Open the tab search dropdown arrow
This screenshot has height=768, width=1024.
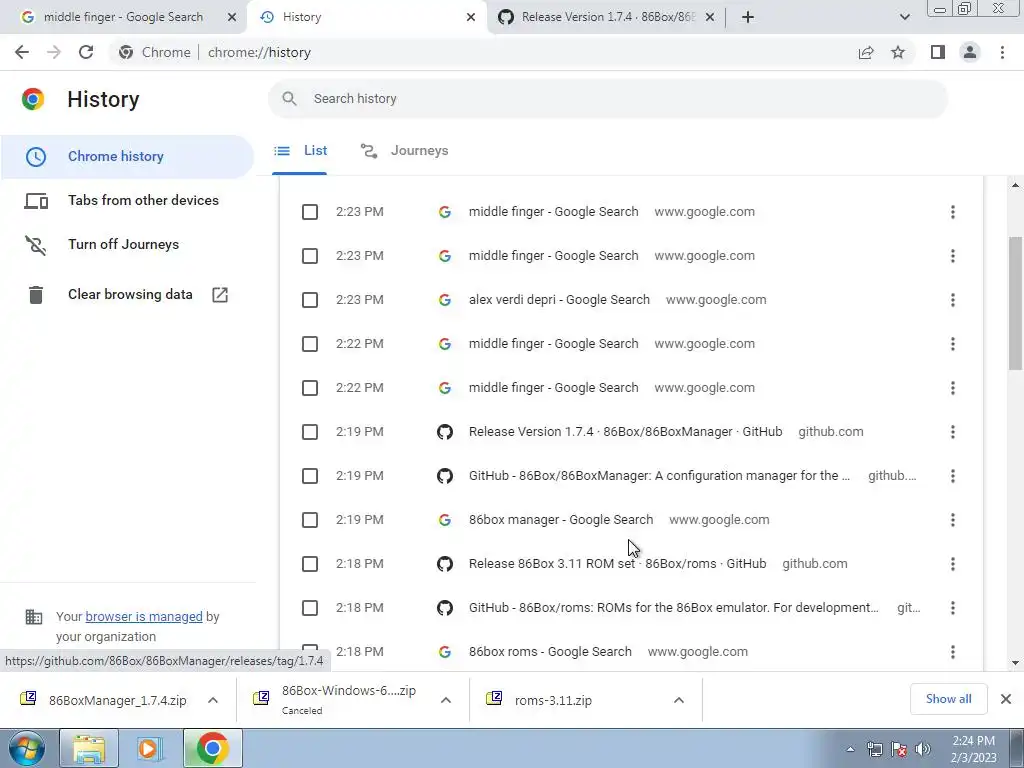tap(904, 17)
